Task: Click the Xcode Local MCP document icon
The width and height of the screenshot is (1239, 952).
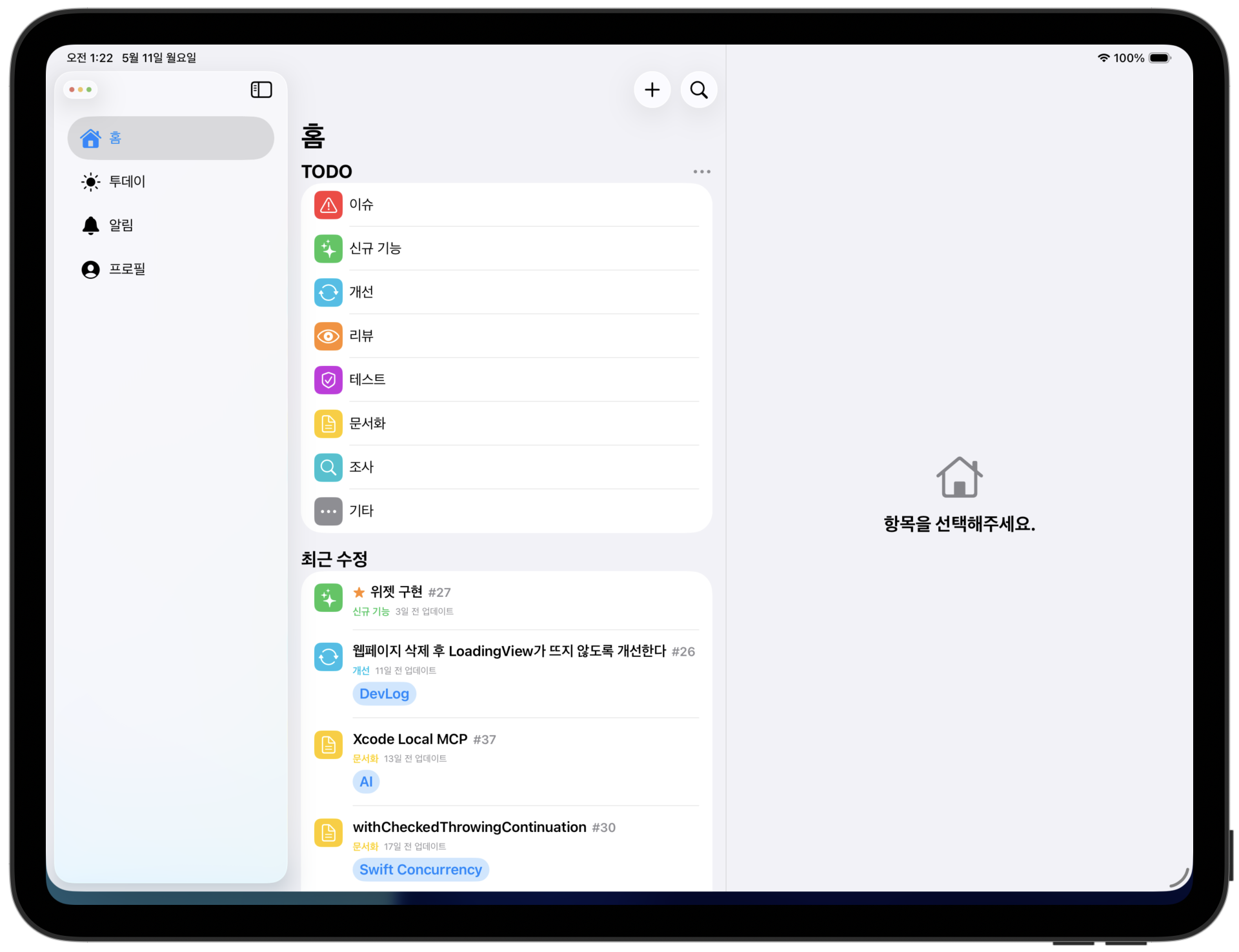Action: tap(328, 745)
